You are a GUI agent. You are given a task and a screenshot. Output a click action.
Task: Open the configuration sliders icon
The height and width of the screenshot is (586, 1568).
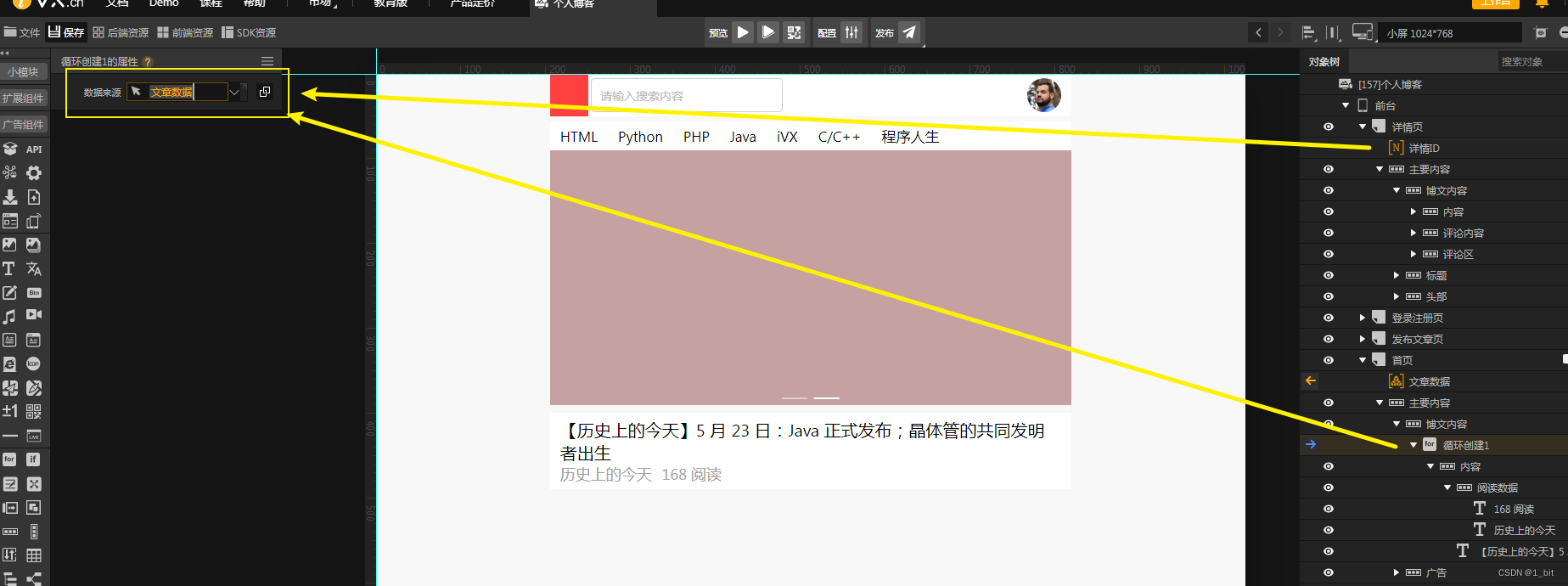pos(851,32)
